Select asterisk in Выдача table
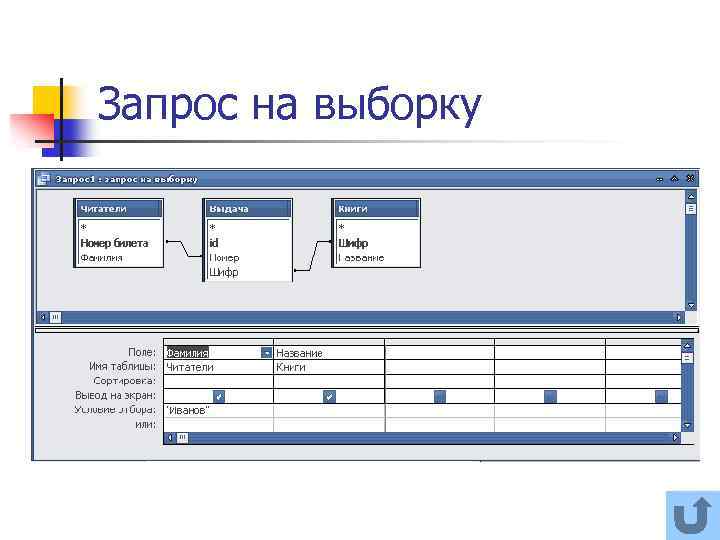 tap(213, 227)
